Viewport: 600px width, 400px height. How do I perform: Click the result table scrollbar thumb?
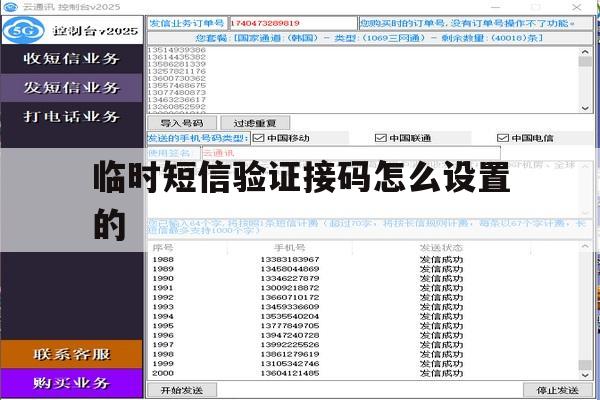point(585,365)
